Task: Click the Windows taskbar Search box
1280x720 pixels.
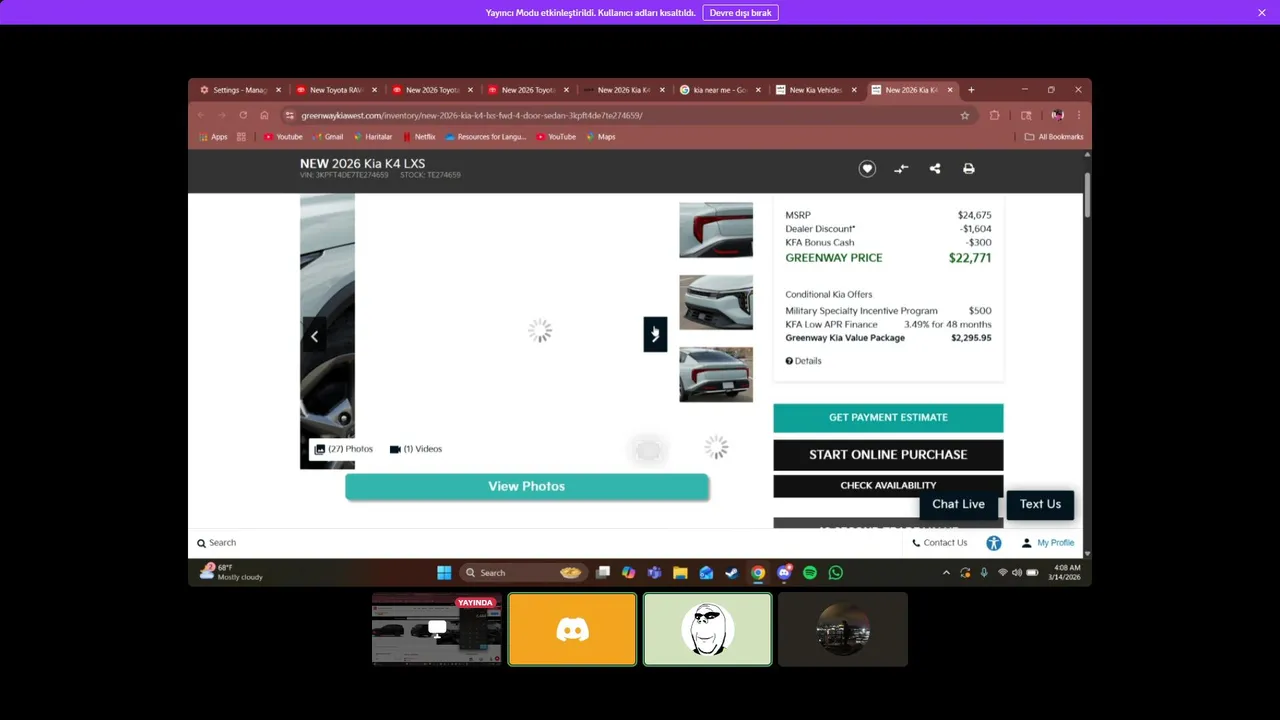Action: (x=522, y=573)
